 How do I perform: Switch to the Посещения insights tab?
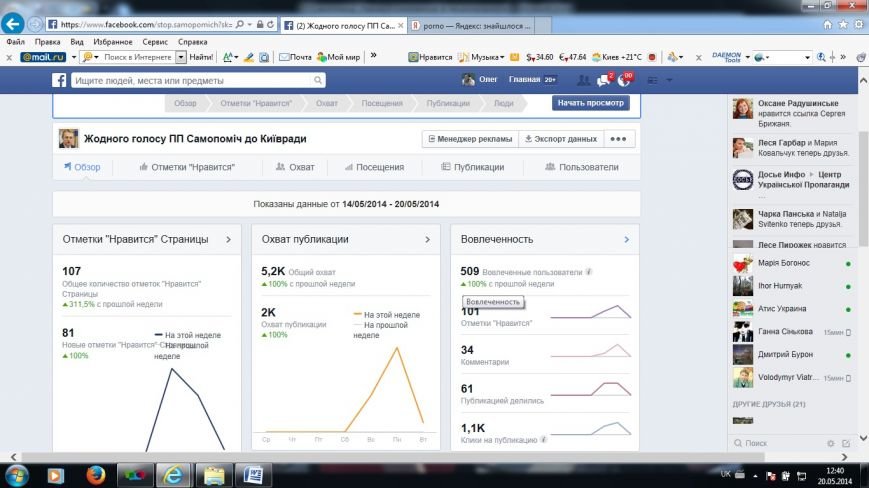[374, 167]
